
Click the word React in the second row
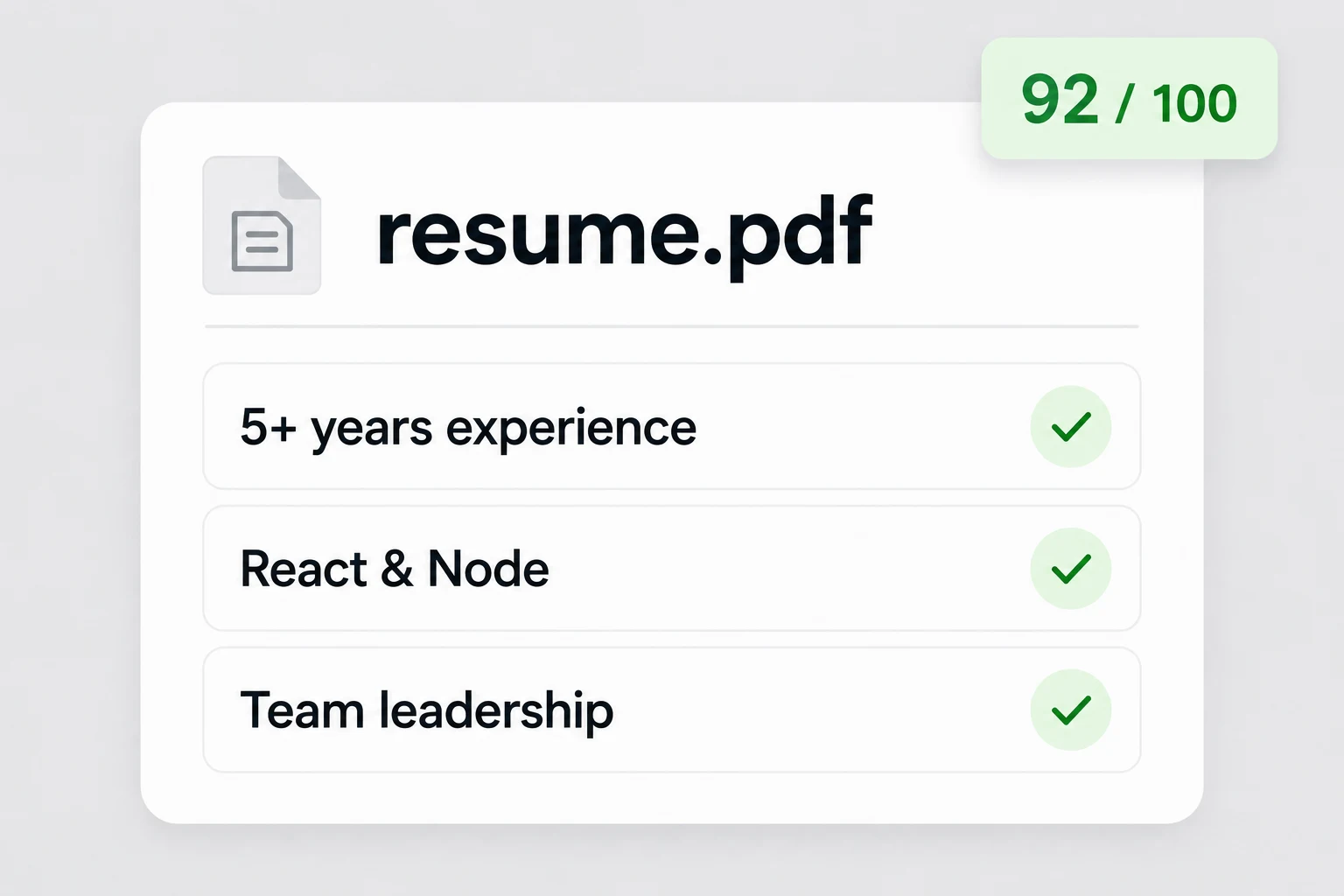click(304, 570)
